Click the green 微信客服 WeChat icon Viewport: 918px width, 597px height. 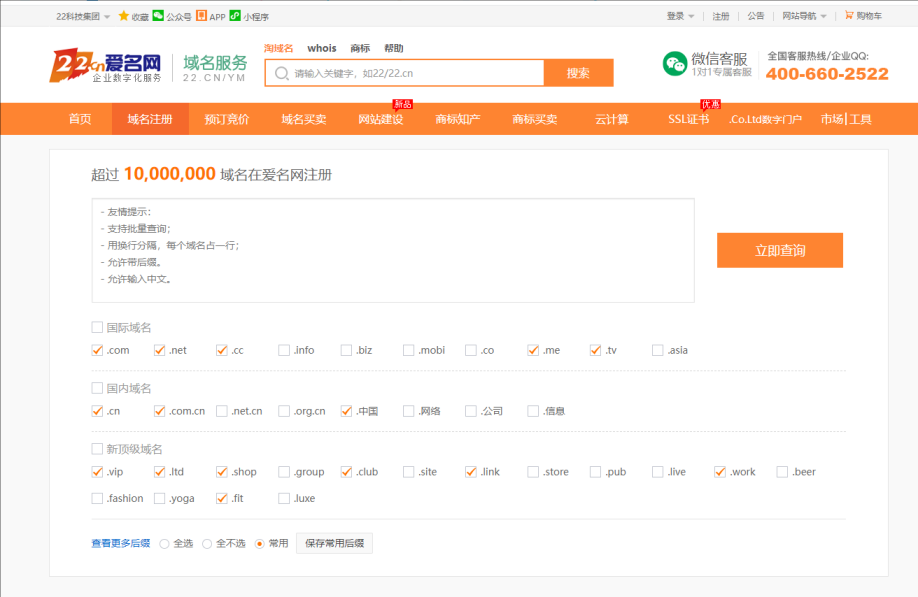coord(675,64)
